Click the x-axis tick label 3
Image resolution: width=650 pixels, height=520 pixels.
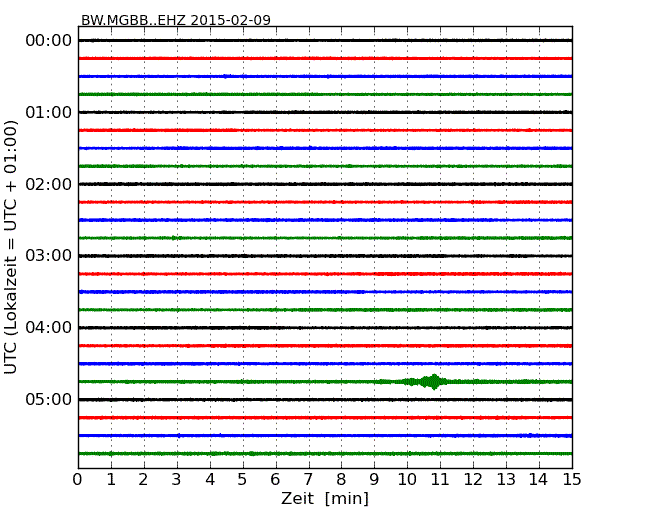coord(177,480)
